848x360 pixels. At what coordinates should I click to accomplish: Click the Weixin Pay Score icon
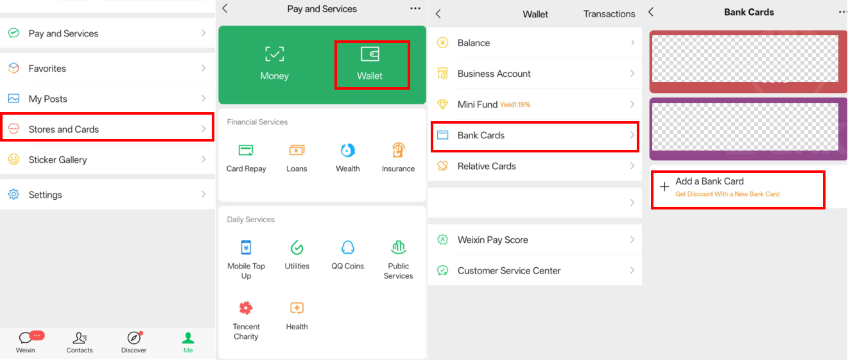click(x=443, y=239)
